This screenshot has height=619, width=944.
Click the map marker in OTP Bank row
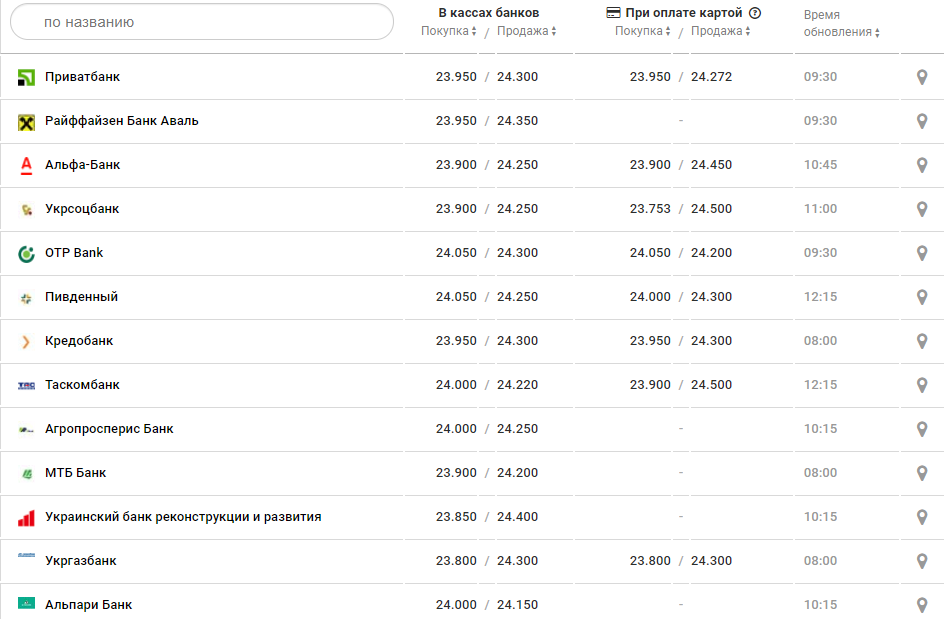coord(922,253)
